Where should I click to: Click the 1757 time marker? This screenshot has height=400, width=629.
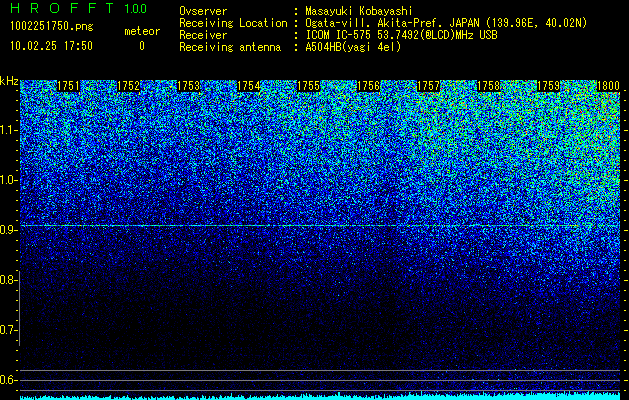(x=428, y=86)
